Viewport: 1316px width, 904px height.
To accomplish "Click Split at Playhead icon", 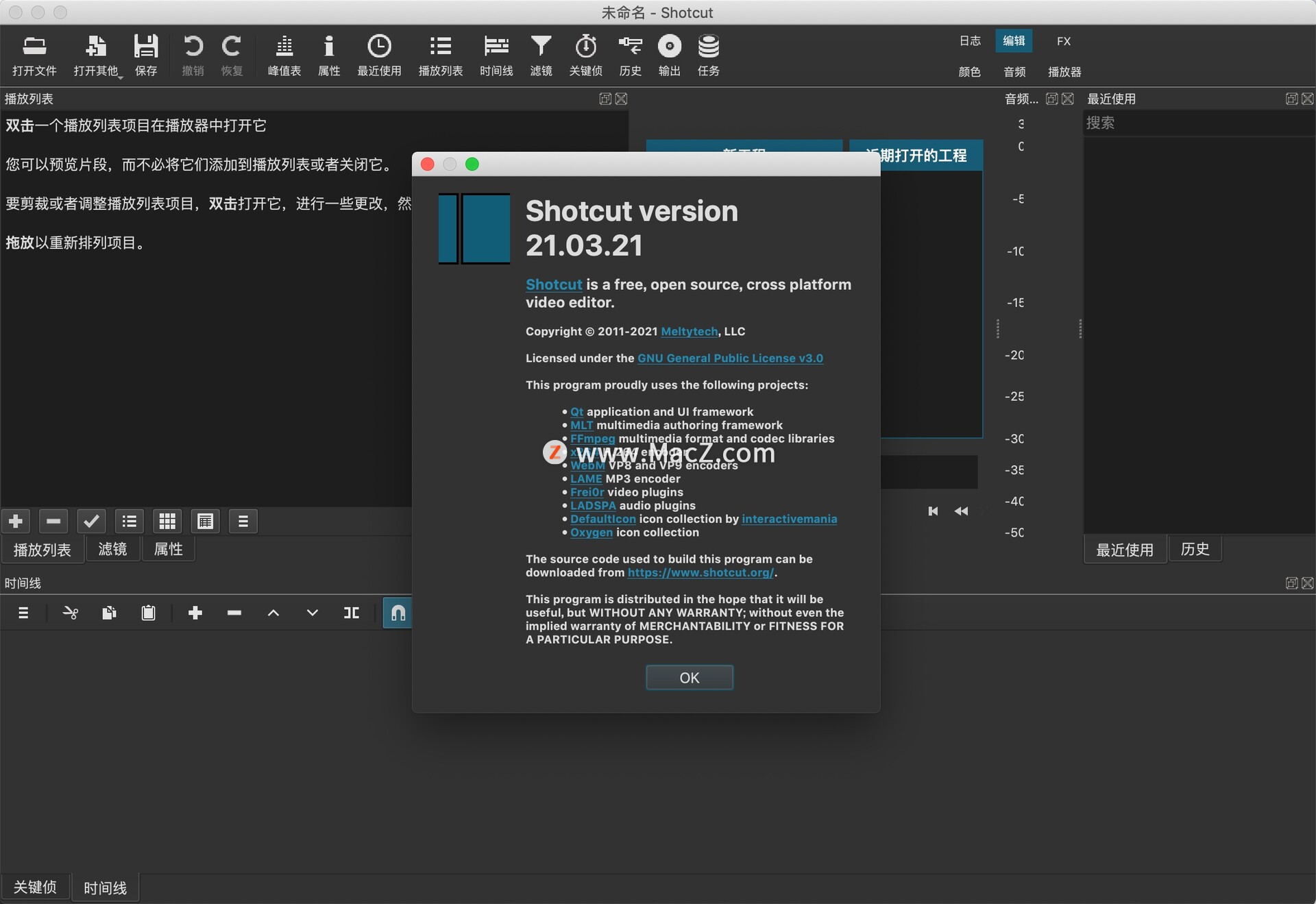I will click(x=352, y=613).
